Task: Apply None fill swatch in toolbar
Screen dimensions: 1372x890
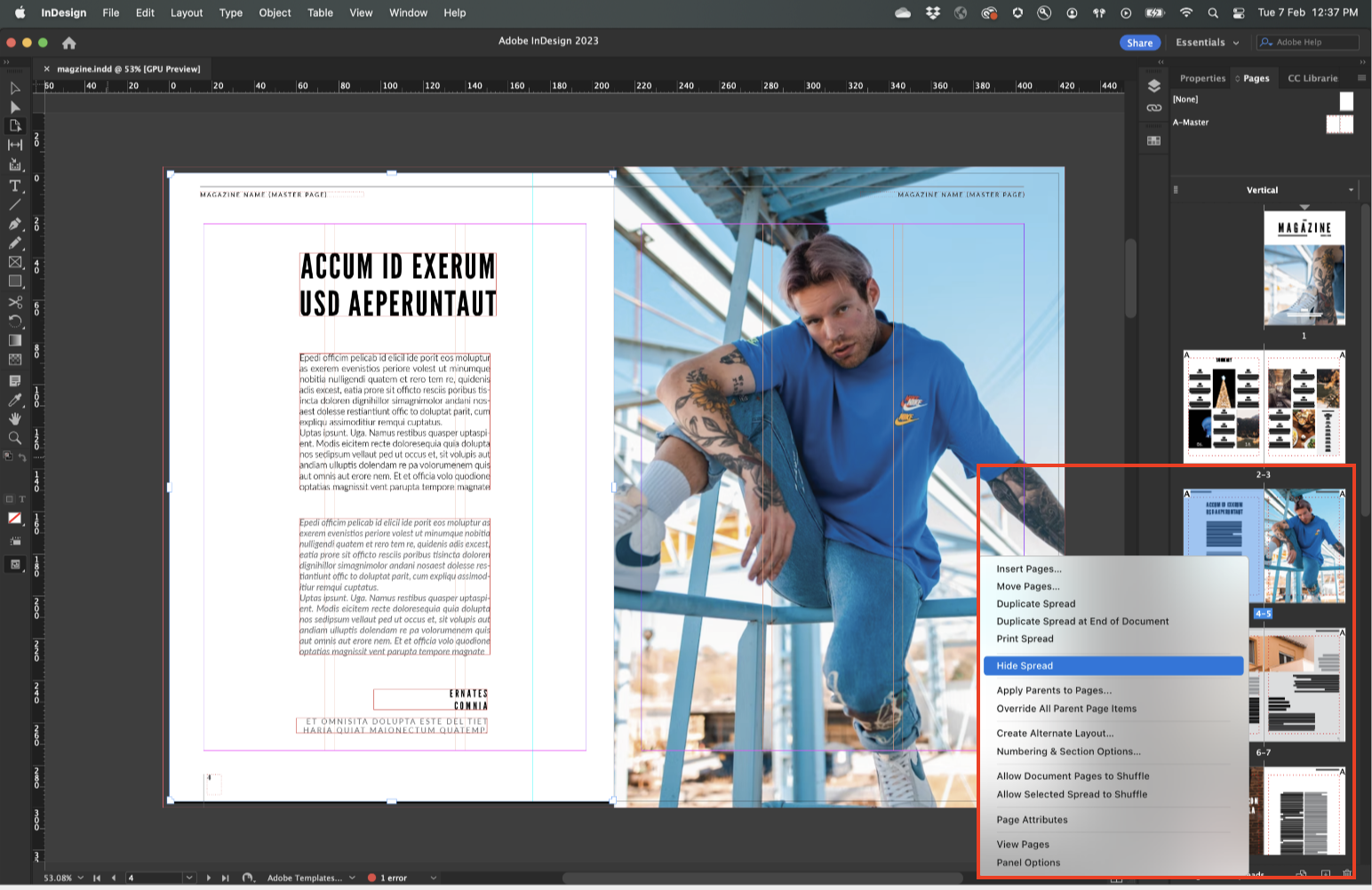Action: [x=14, y=519]
